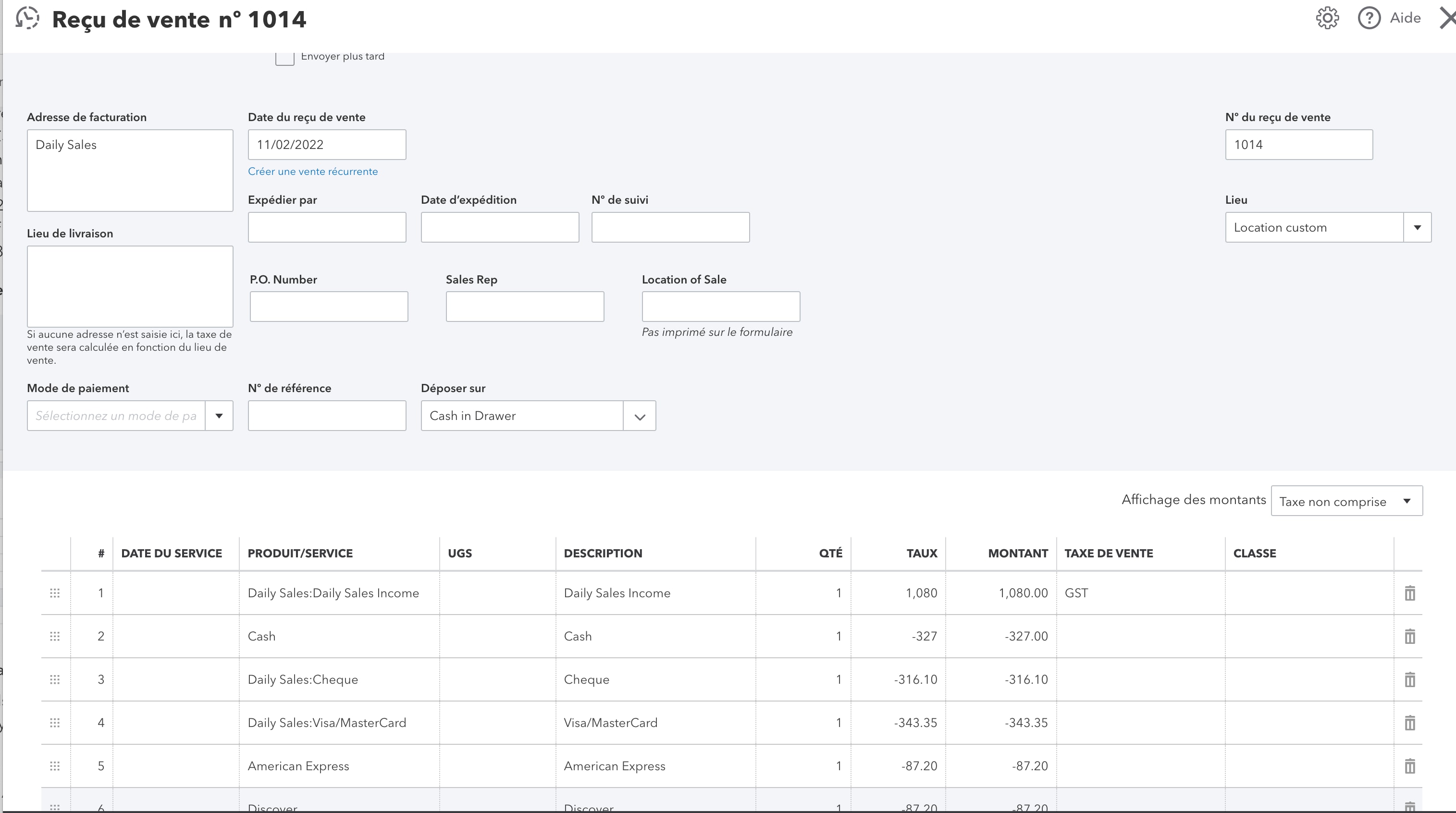This screenshot has height=813, width=1456.
Task: Click the CLASSE column header
Action: [x=1254, y=554]
